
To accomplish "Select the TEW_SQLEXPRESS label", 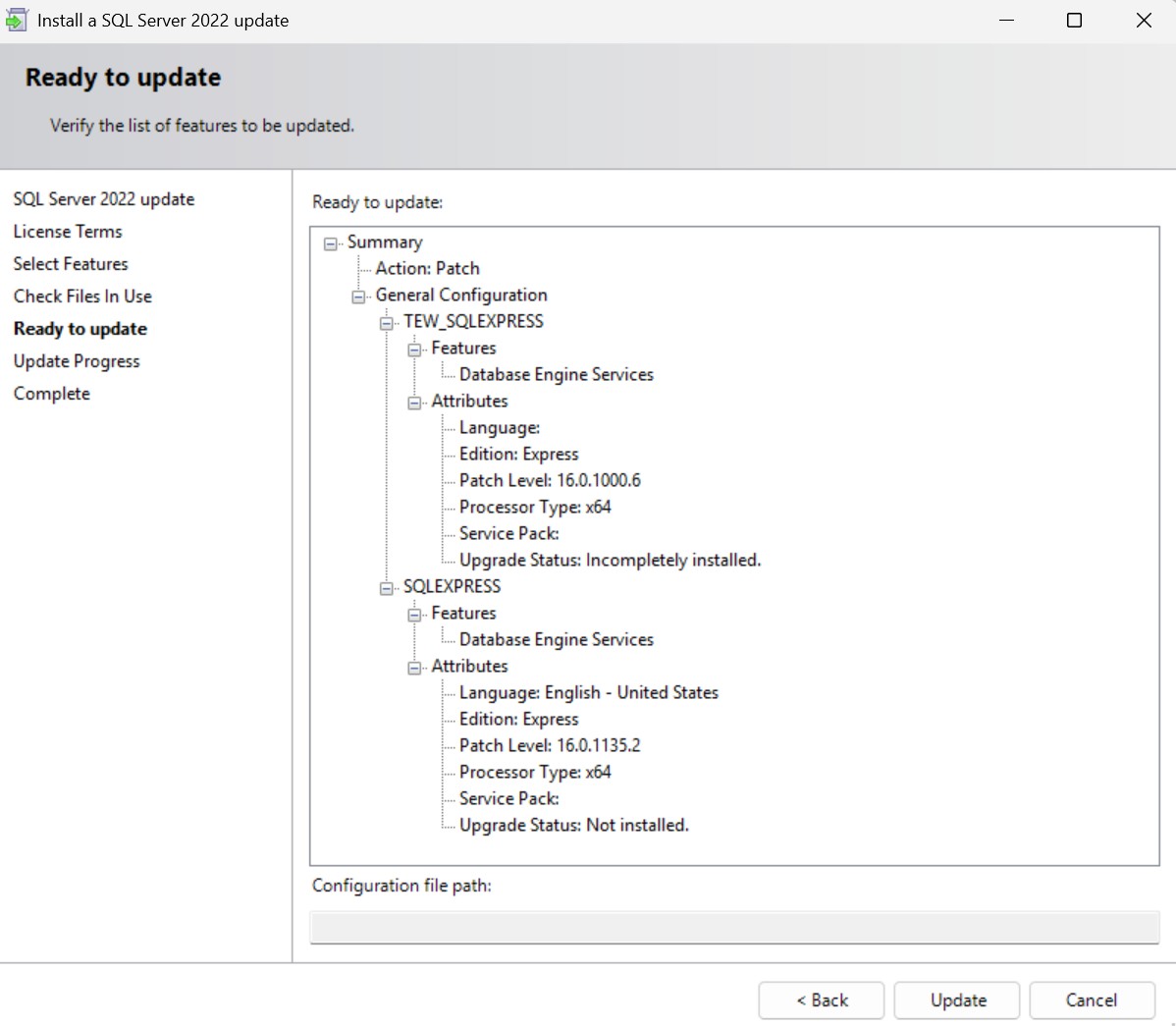I will tap(473, 322).
